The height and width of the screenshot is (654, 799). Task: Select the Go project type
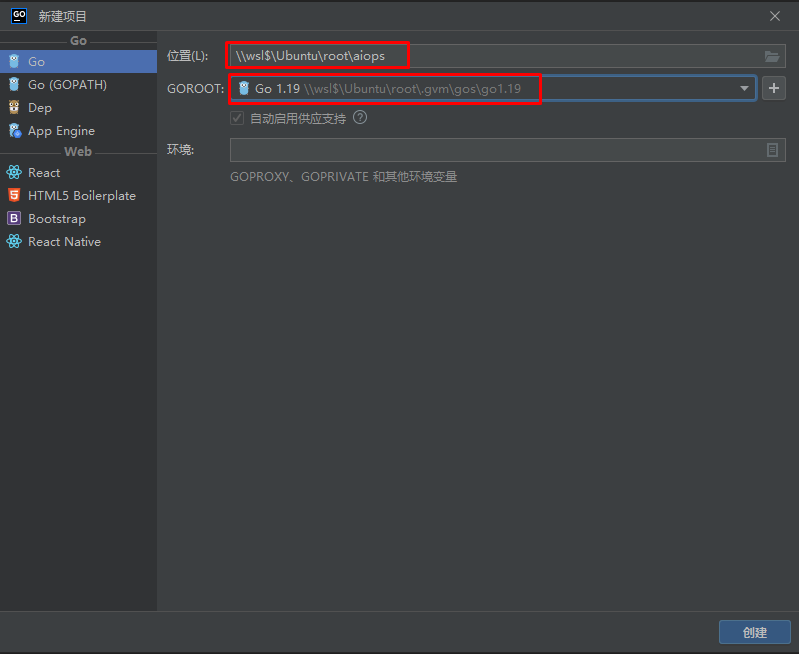tap(78, 62)
